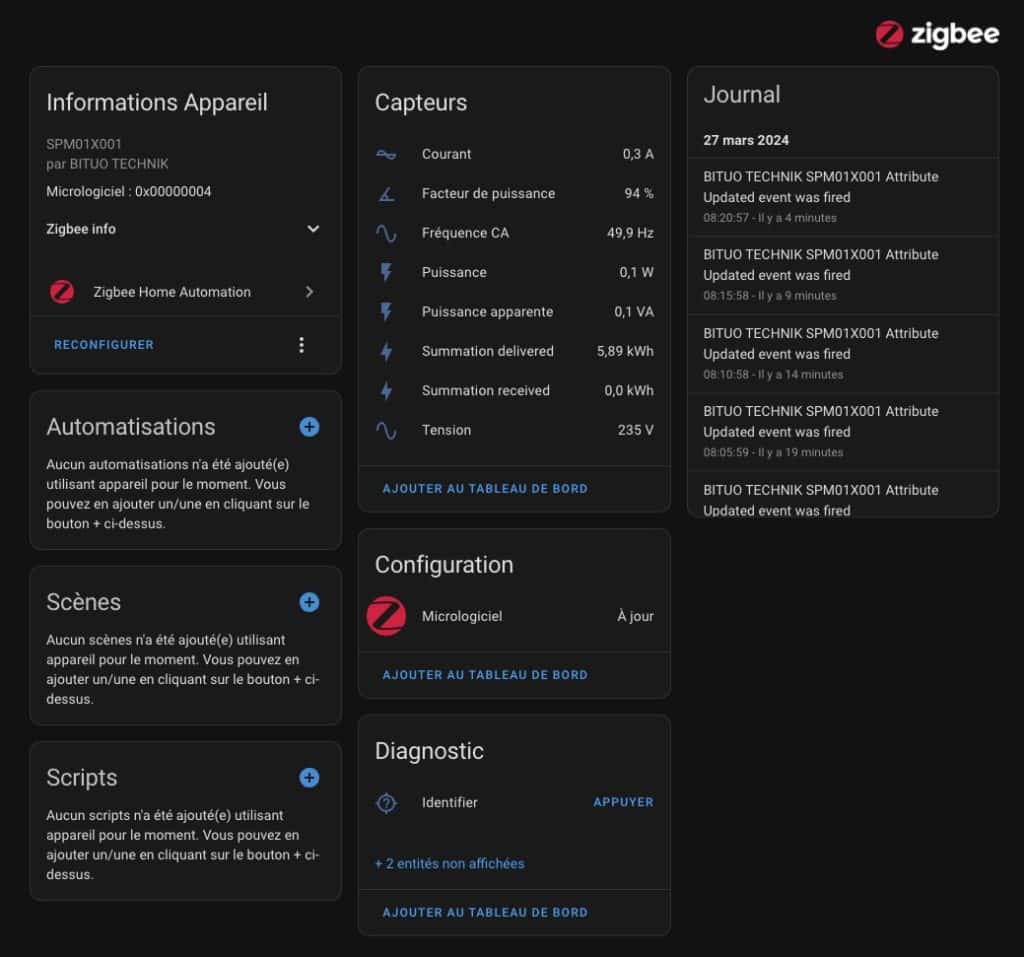The image size is (1024, 957).
Task: Open Zigbee Home Automation integration chevron
Action: pyautogui.click(x=309, y=292)
